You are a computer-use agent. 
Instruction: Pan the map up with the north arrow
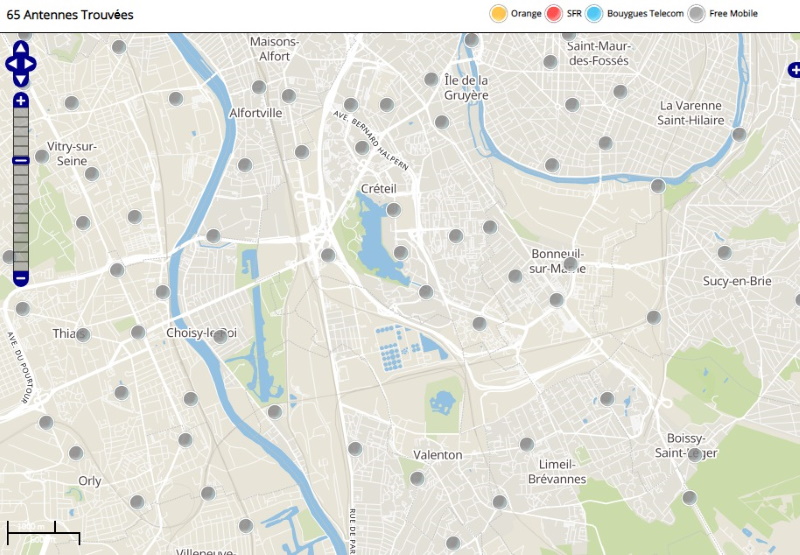(21, 49)
